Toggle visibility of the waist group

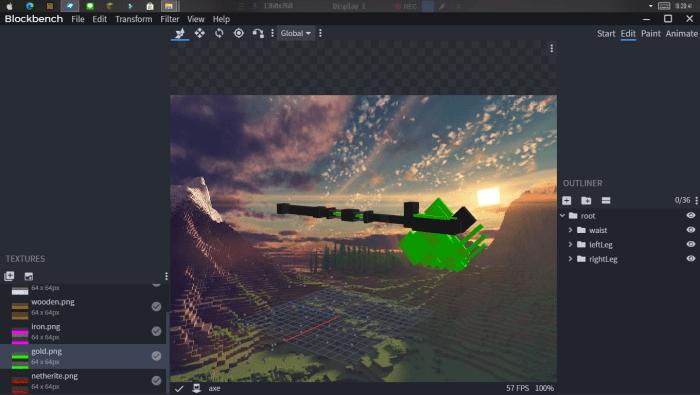point(691,230)
